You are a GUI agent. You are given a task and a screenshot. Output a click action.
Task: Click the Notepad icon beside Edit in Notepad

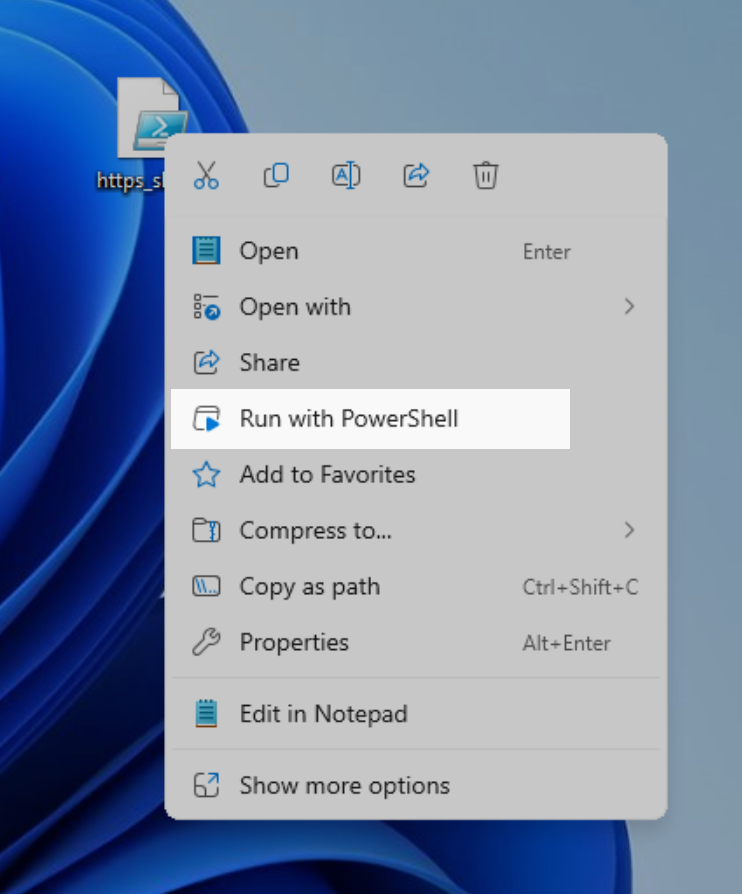206,714
